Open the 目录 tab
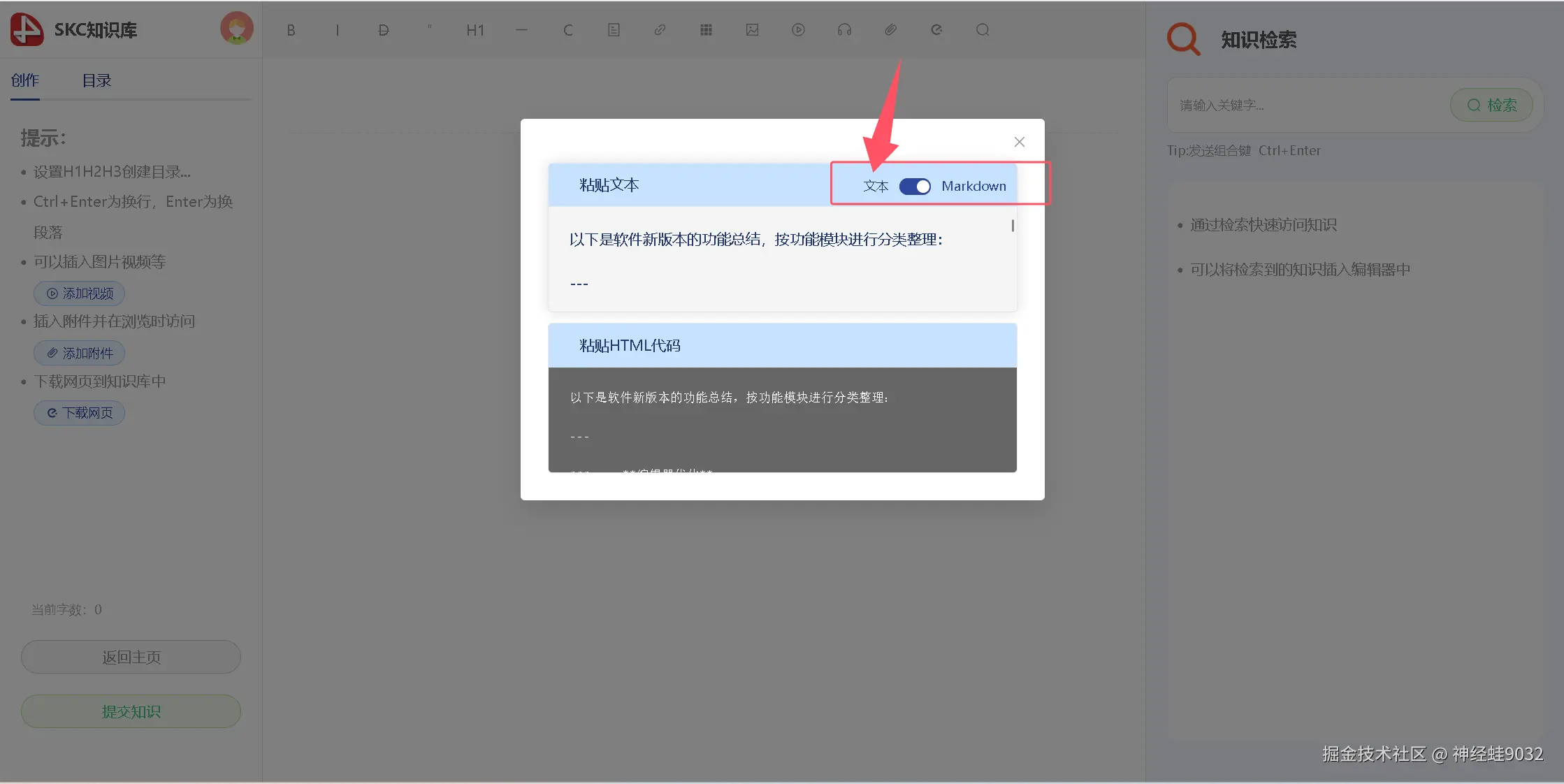Image resolution: width=1564 pixels, height=784 pixels. tap(96, 81)
